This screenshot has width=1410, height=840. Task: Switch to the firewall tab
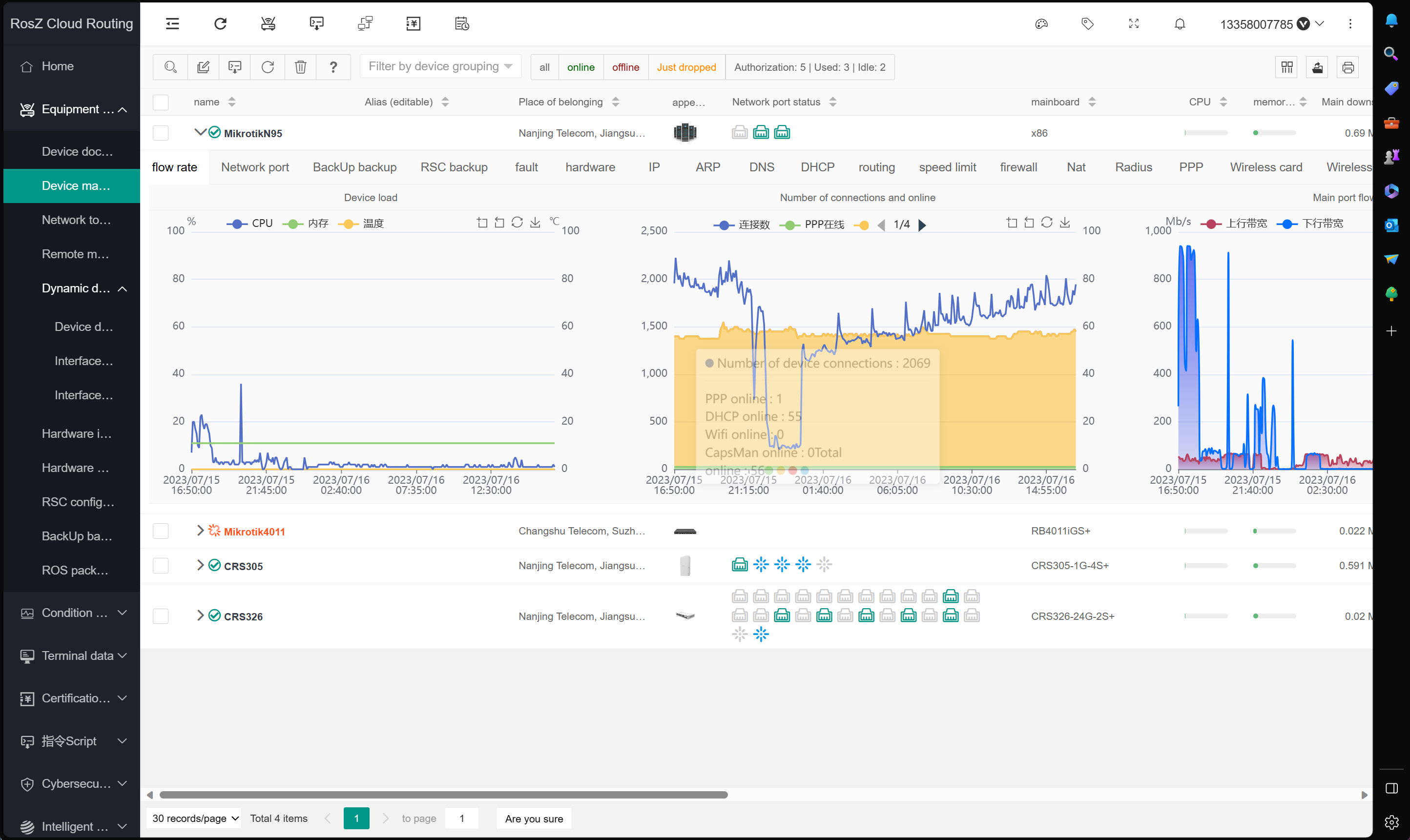click(1018, 167)
